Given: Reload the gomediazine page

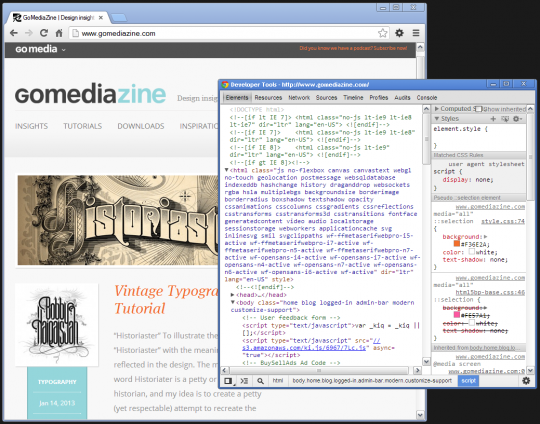Looking at the screenshot, I should 44,33.
